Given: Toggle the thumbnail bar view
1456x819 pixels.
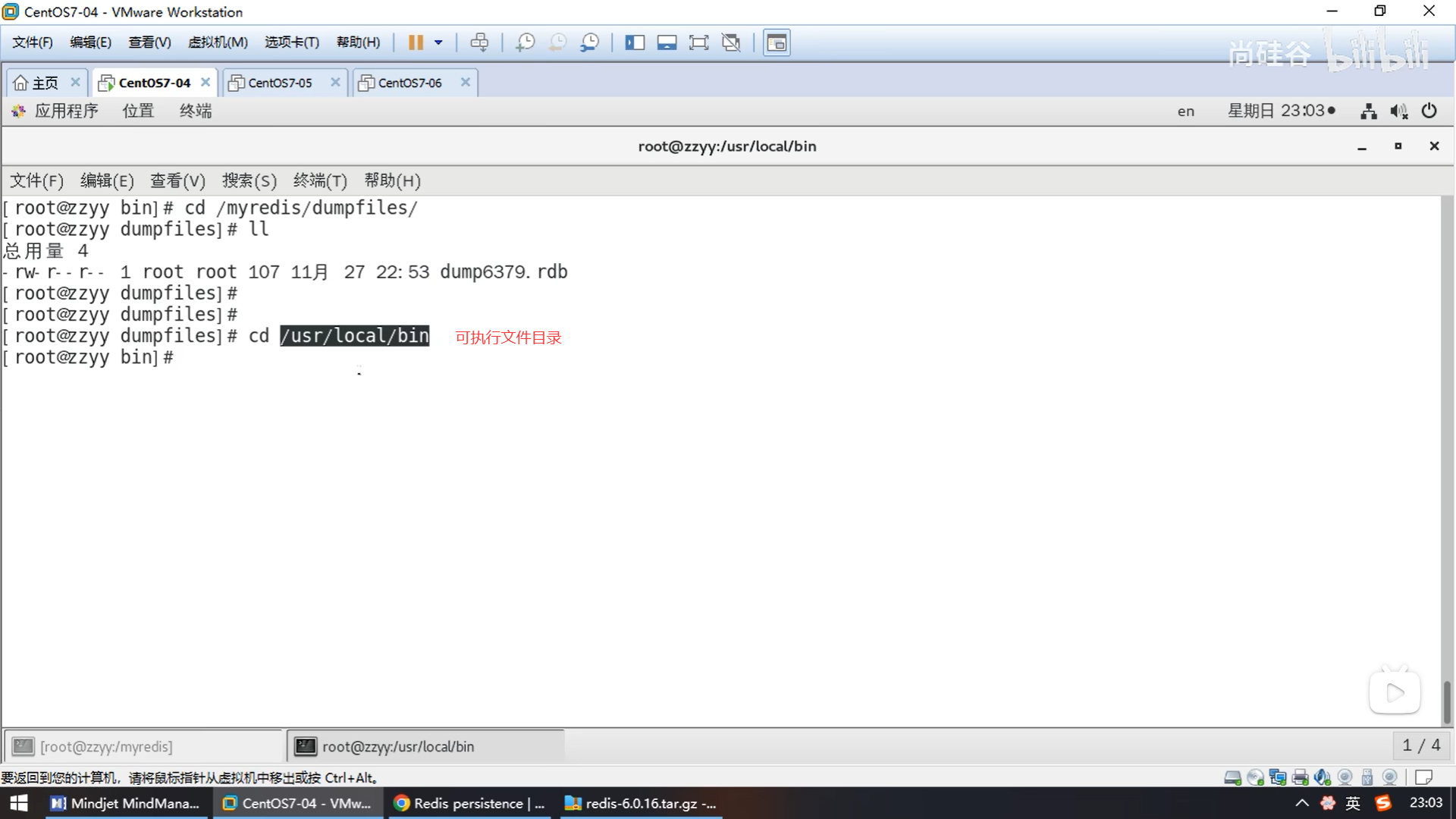Looking at the screenshot, I should tap(667, 42).
